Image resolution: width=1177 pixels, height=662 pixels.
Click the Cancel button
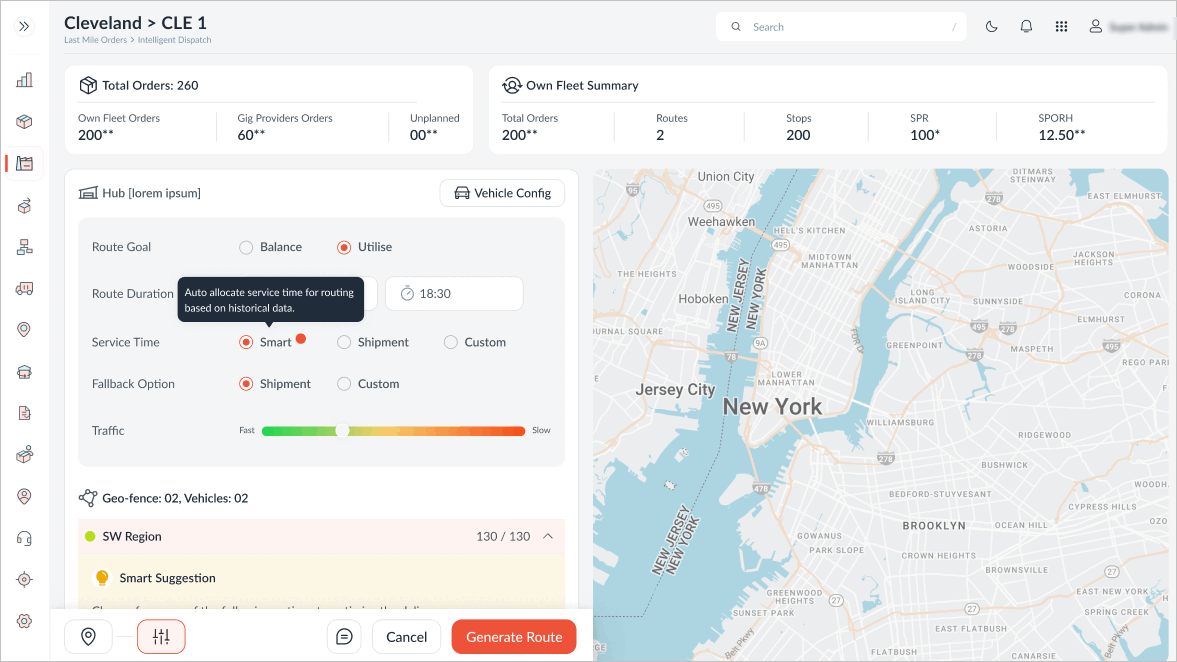pyautogui.click(x=406, y=636)
